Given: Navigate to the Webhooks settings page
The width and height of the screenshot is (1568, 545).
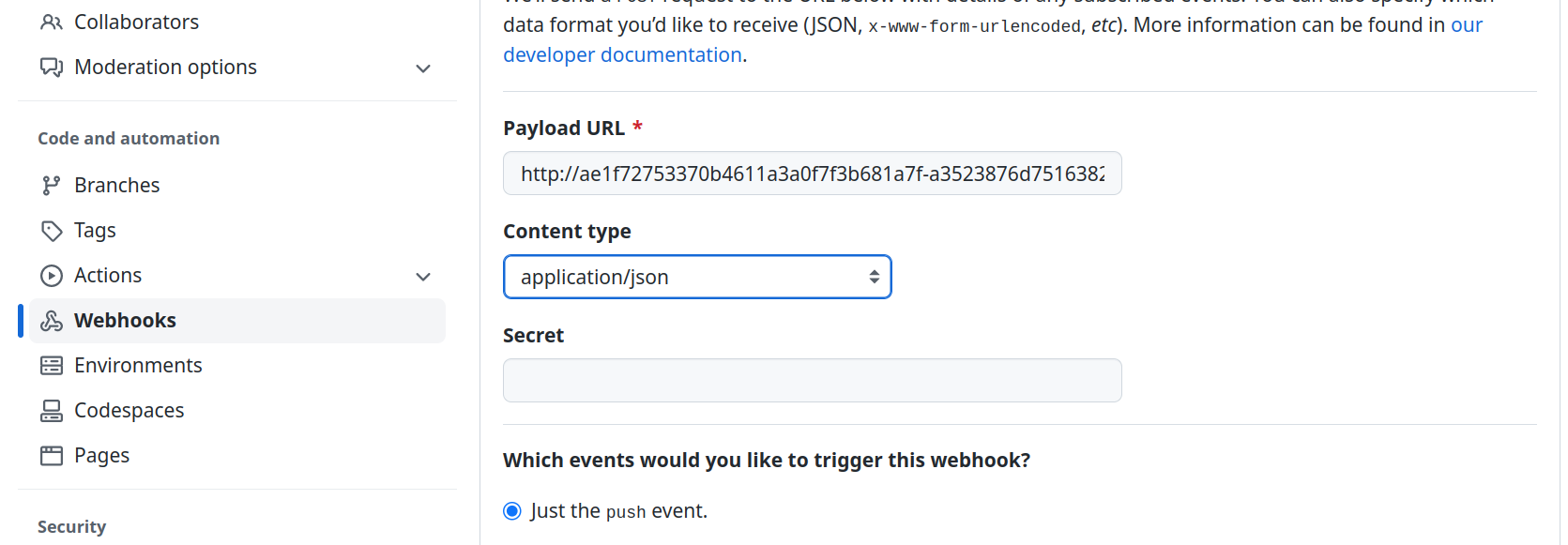Looking at the screenshot, I should (x=125, y=320).
